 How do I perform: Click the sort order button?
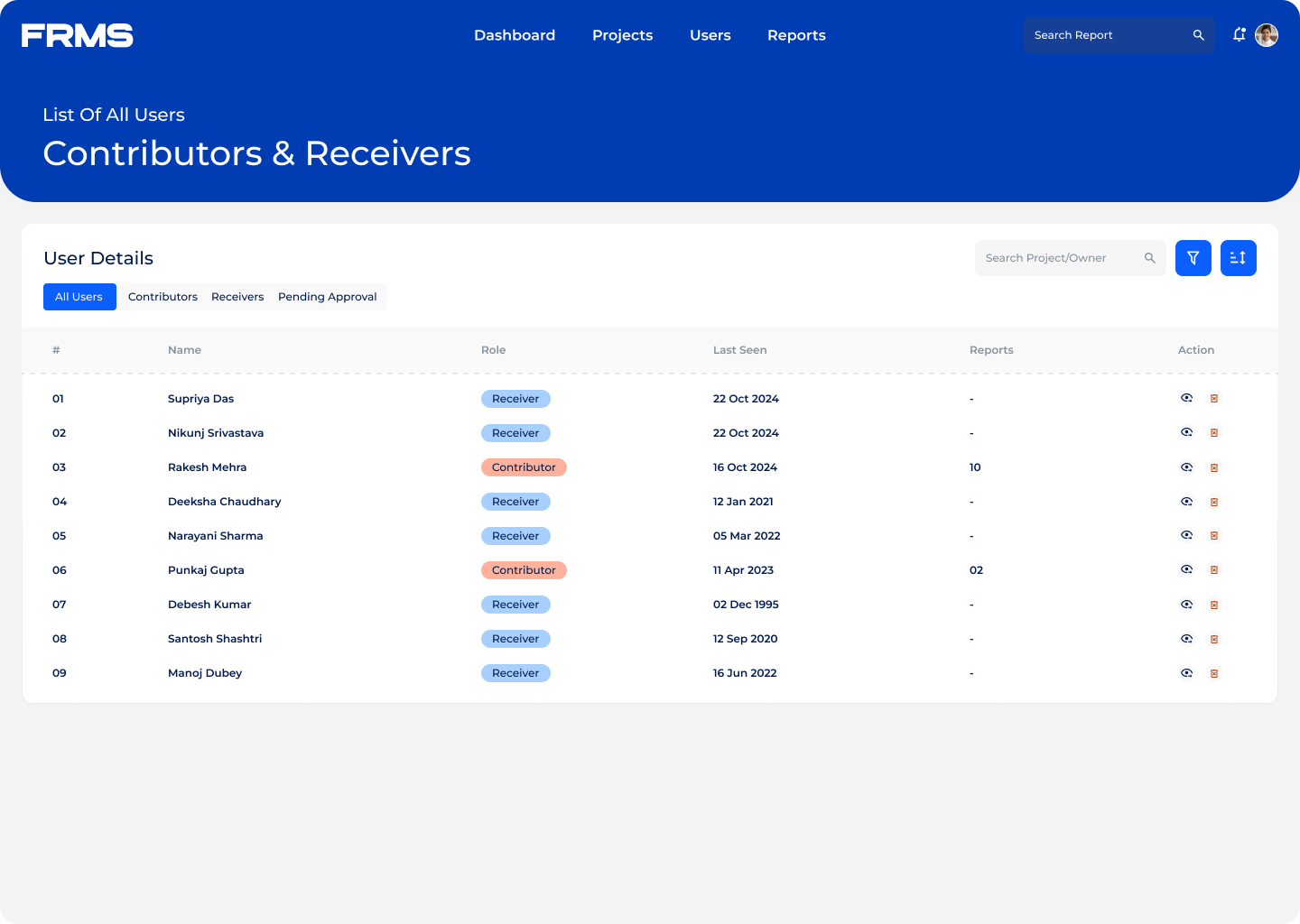1238,258
